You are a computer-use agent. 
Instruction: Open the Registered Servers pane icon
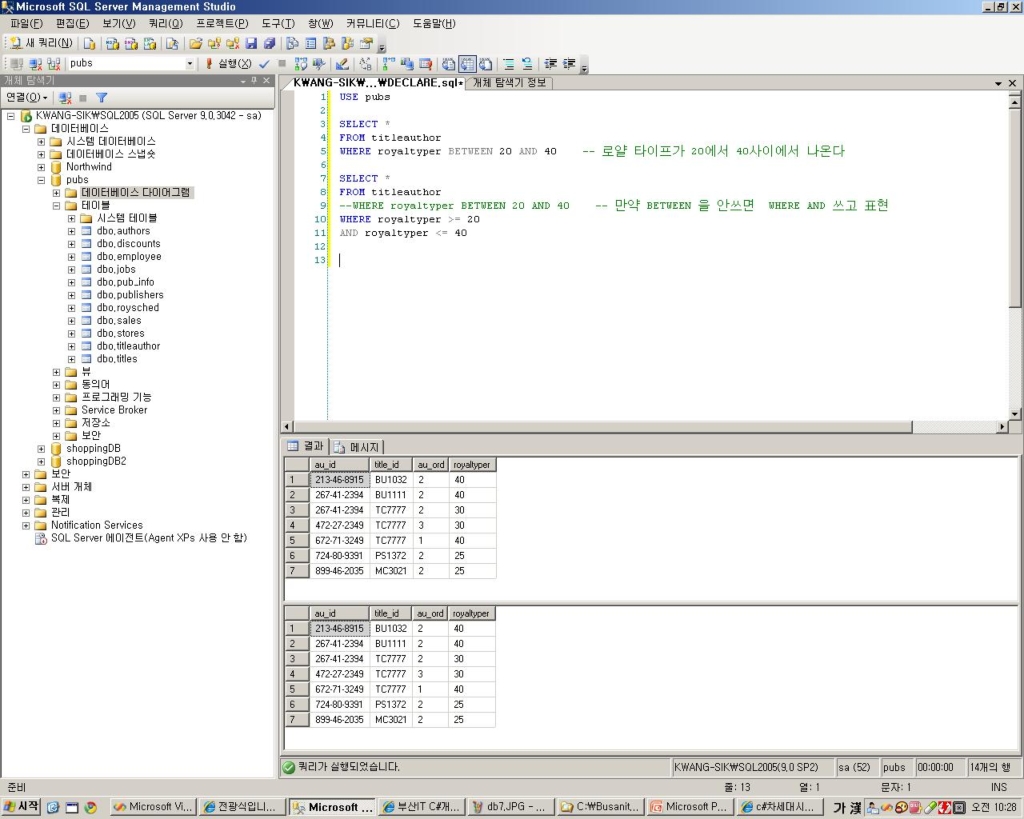[293, 44]
